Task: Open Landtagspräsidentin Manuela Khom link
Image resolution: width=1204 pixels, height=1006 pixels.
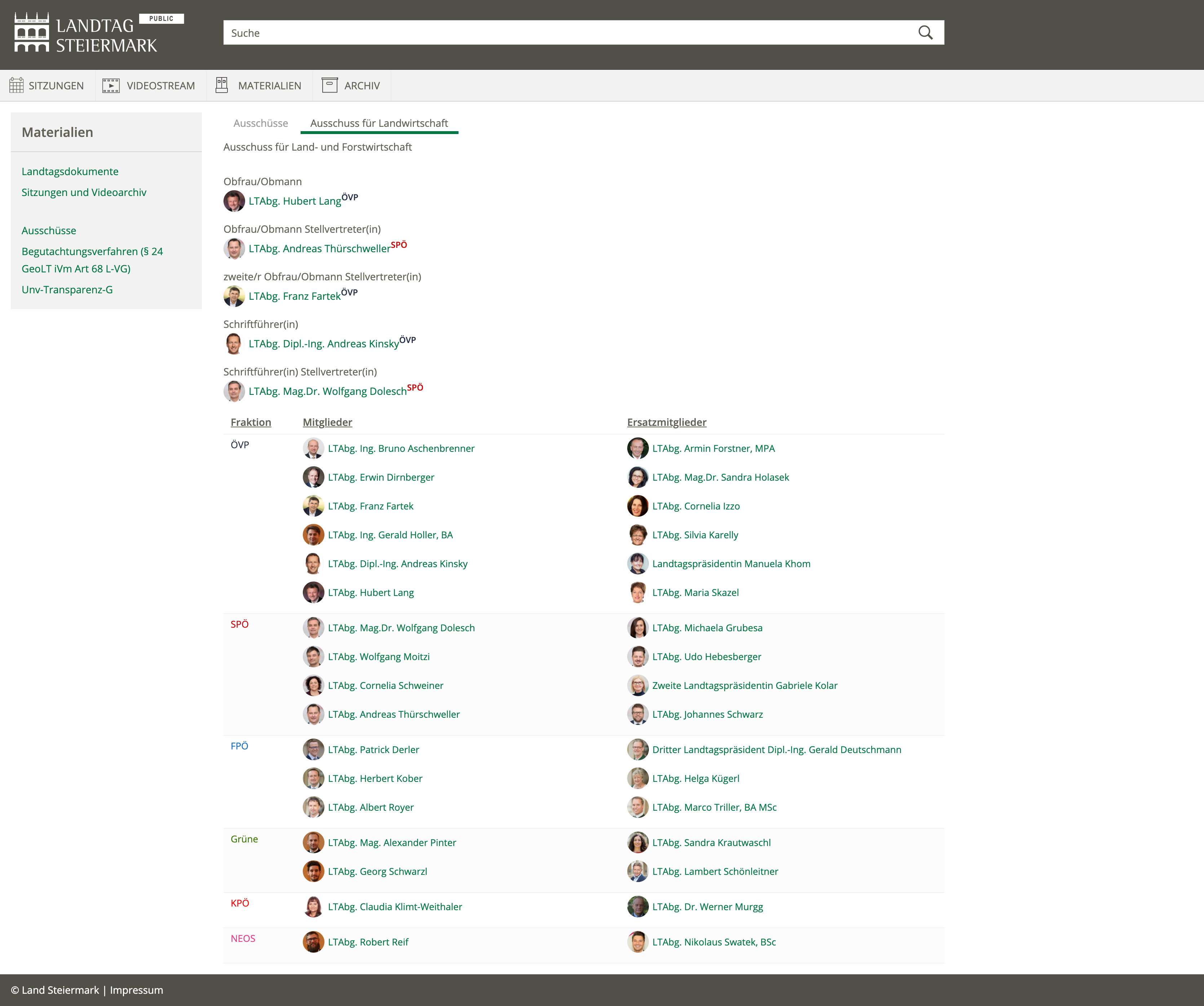Action: (731, 564)
